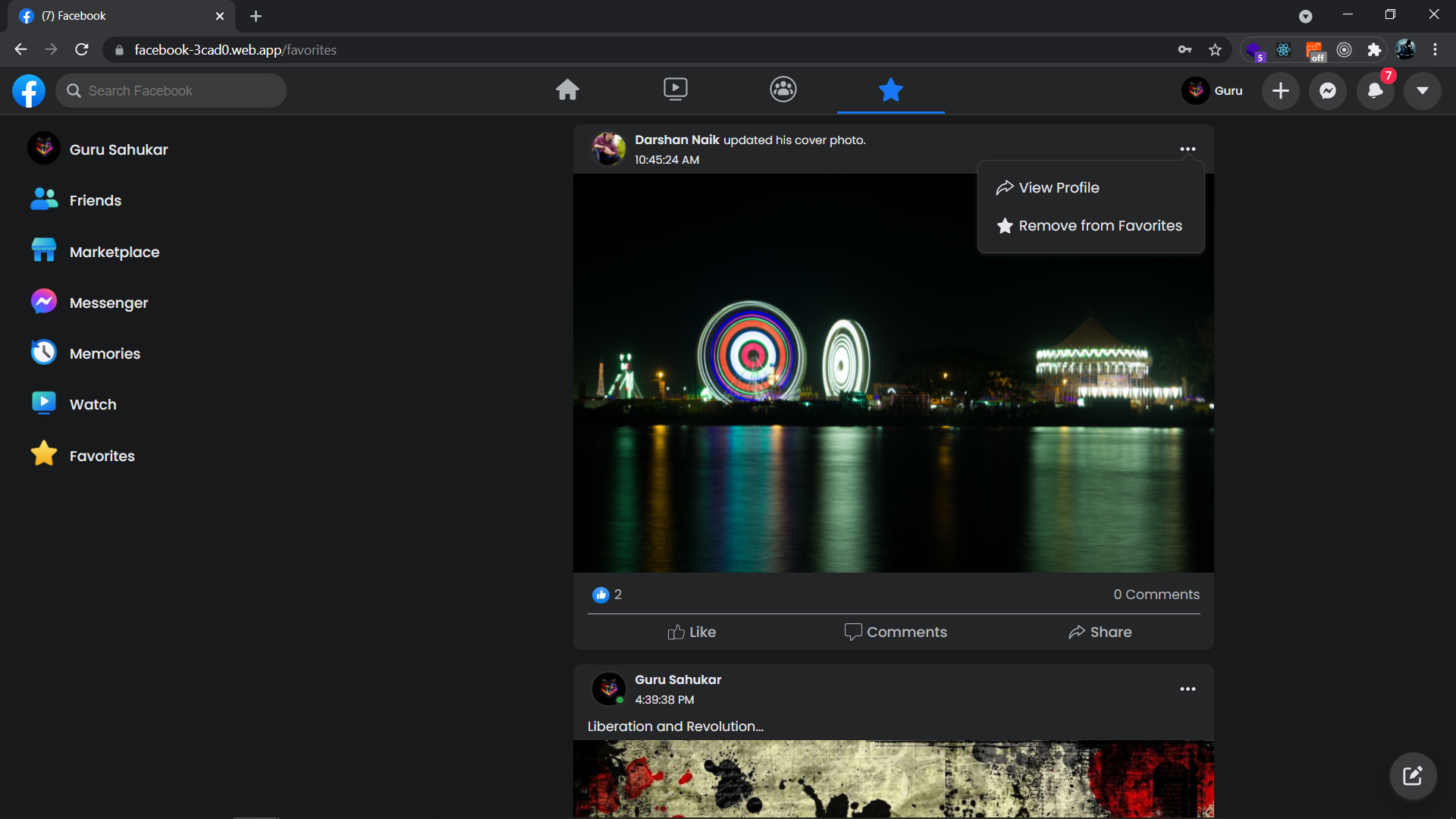The image size is (1456, 819).
Task: Choose Remove from Favorites
Action: pos(1091,226)
